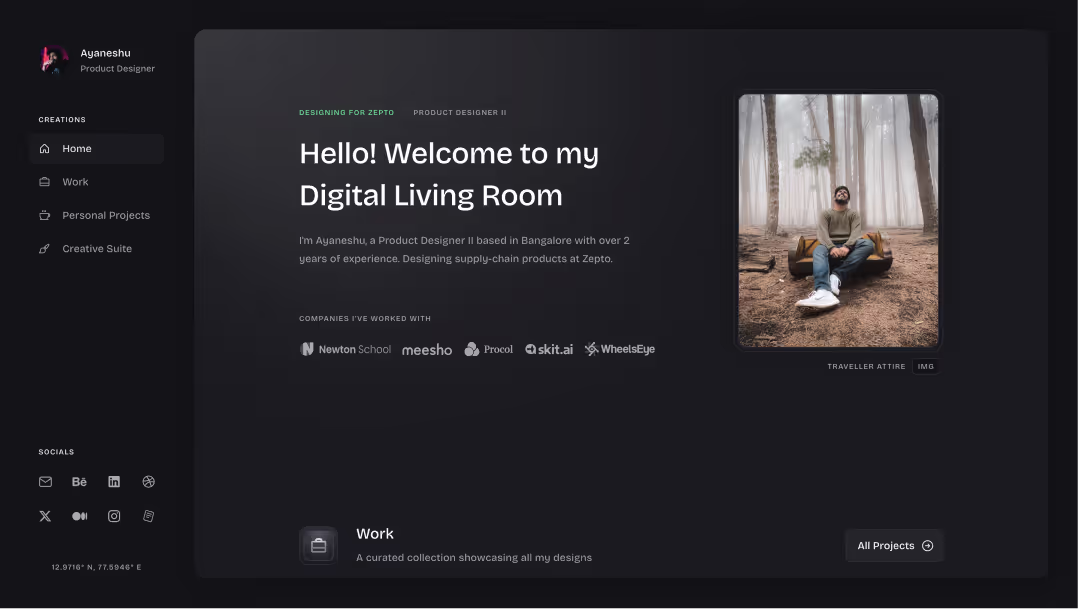Open the X (Twitter) profile icon
This screenshot has height=609, width=1078.
coord(45,516)
